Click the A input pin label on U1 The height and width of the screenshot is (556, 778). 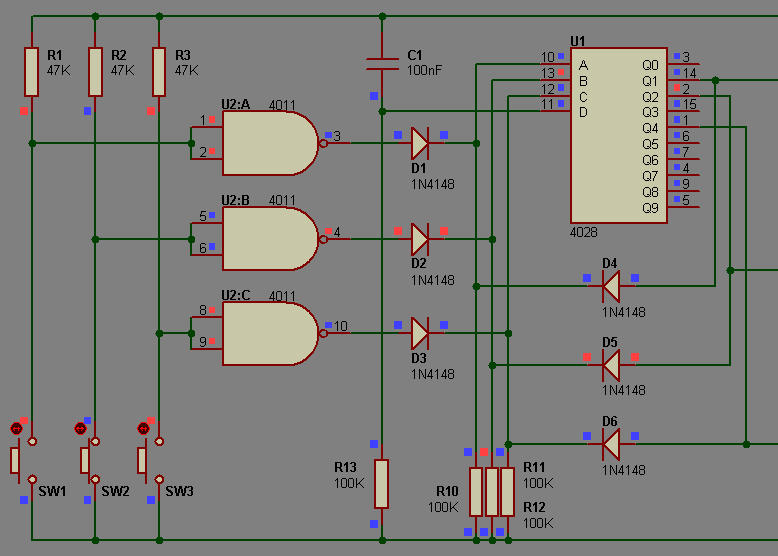click(584, 65)
